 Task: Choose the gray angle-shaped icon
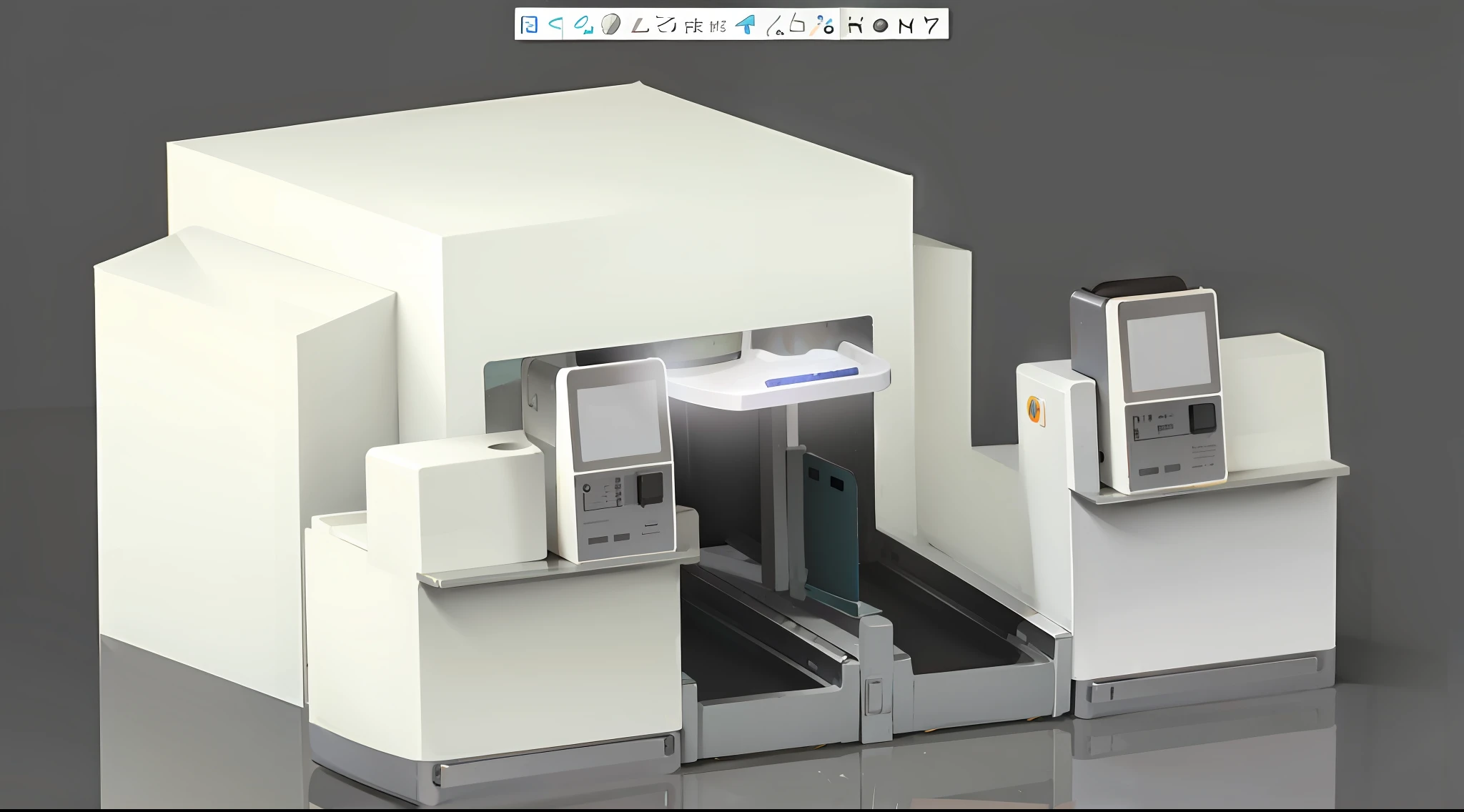pyautogui.click(x=640, y=26)
